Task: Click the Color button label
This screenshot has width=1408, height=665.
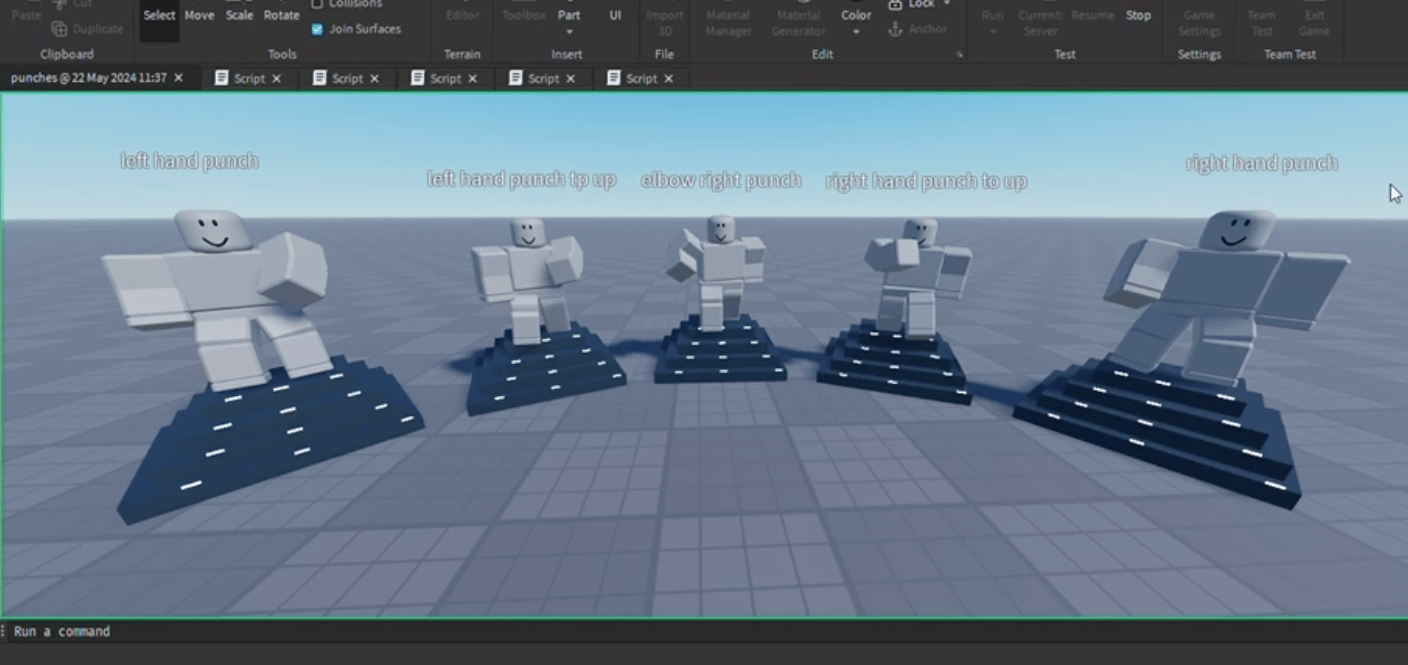Action: [856, 15]
